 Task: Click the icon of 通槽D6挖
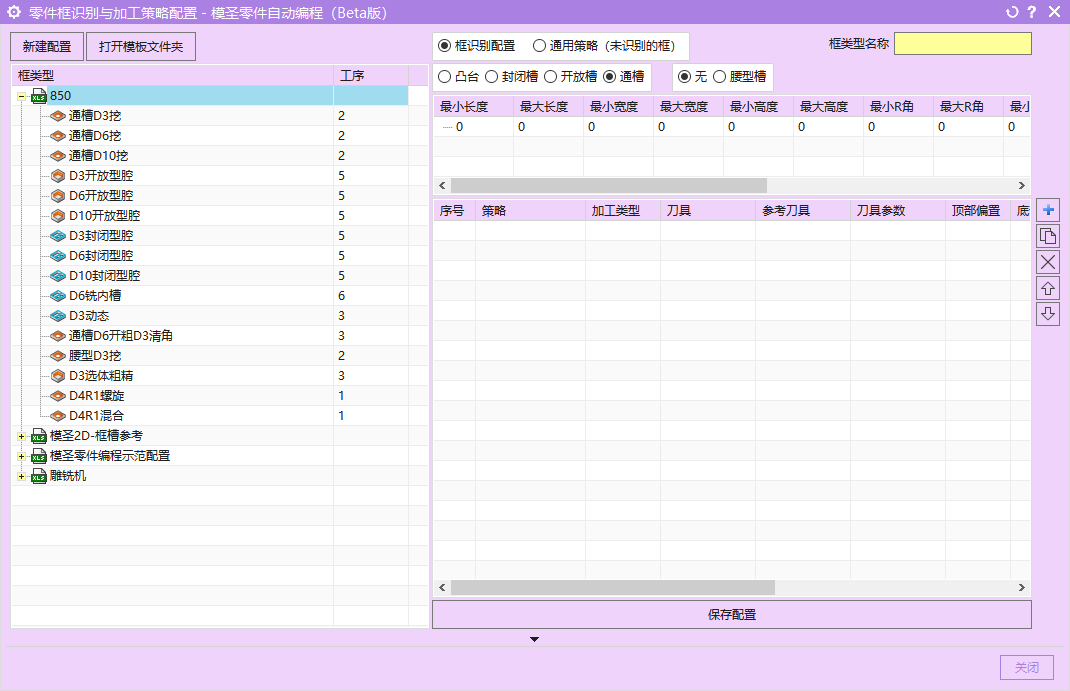point(58,136)
